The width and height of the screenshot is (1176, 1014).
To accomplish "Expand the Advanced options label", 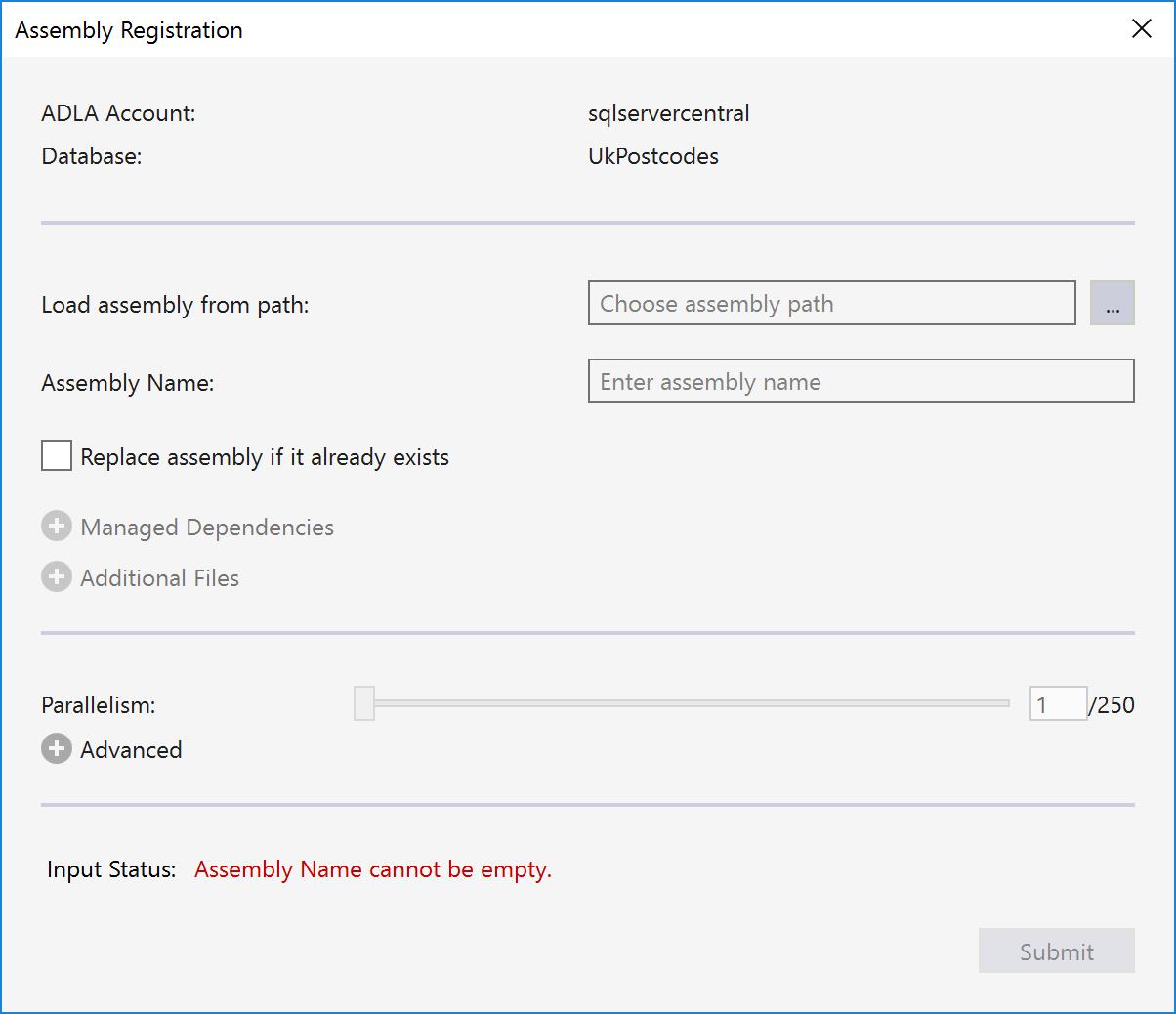I will tap(131, 750).
